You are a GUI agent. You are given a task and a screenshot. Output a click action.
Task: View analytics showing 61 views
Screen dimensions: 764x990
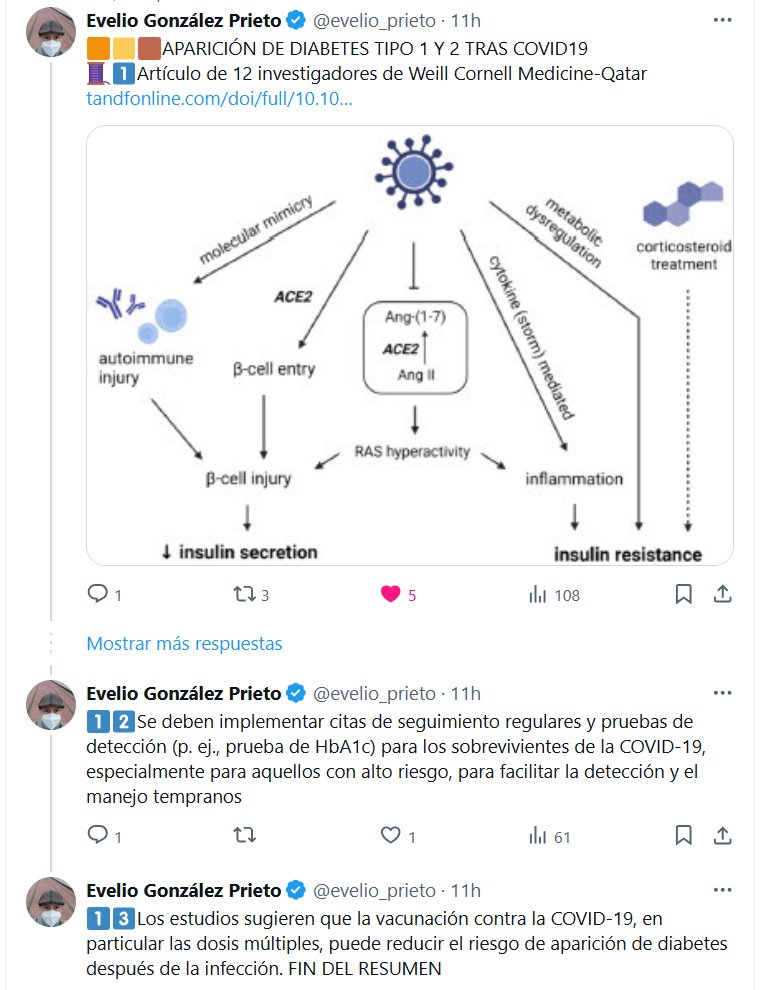point(538,836)
